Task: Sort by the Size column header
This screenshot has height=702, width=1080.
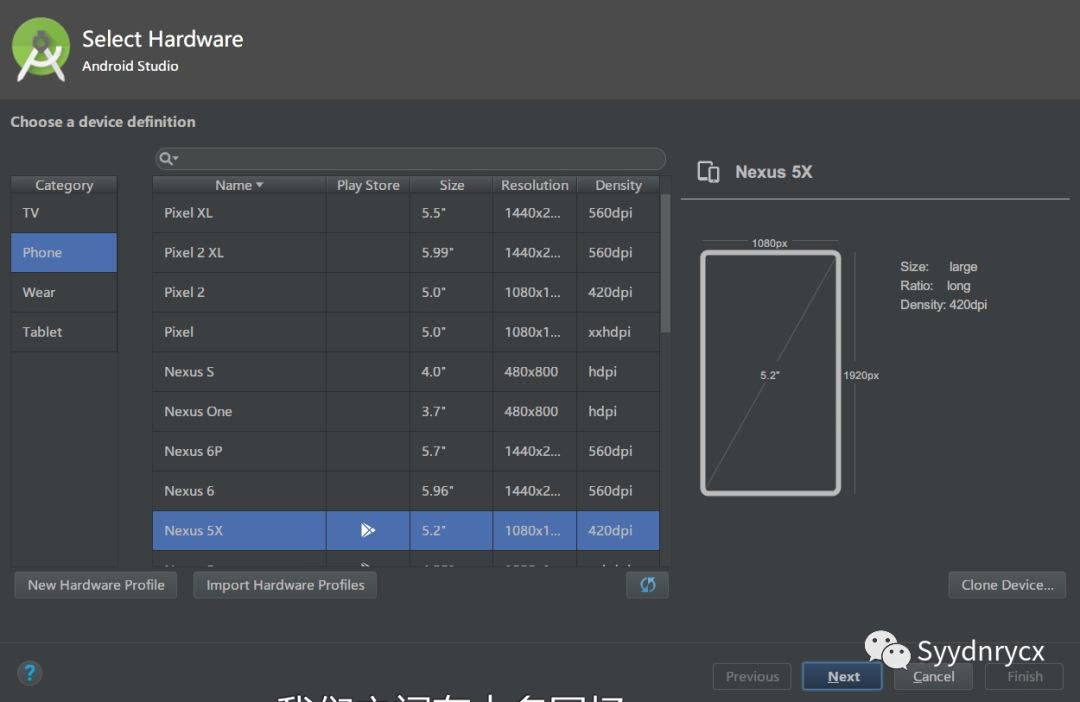Action: [452, 185]
